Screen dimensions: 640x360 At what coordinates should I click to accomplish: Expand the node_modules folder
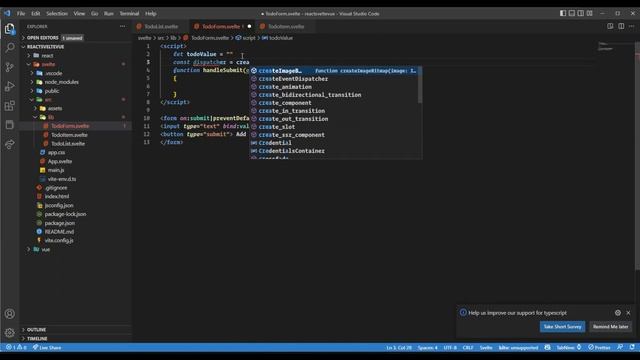[x=77, y=82]
